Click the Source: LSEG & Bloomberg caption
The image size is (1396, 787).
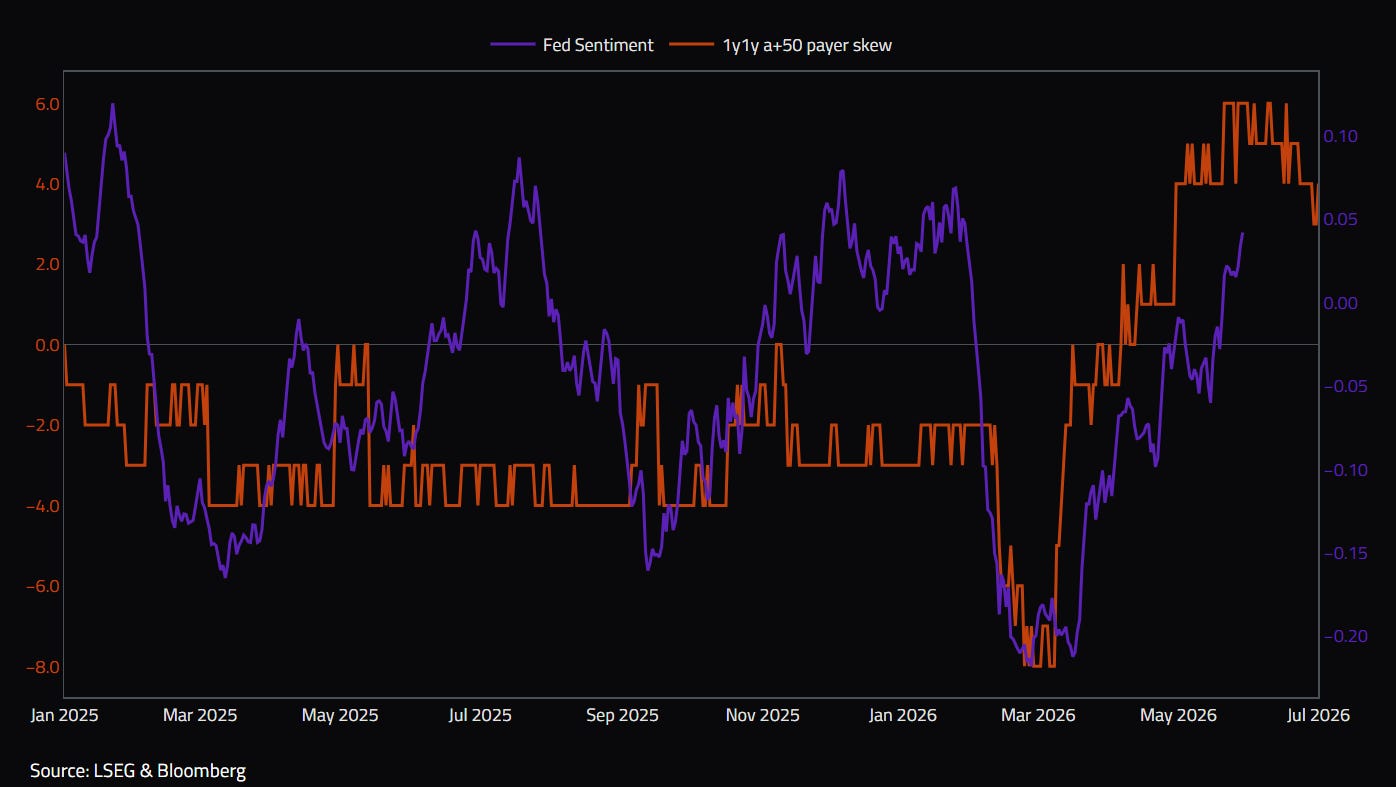138,771
